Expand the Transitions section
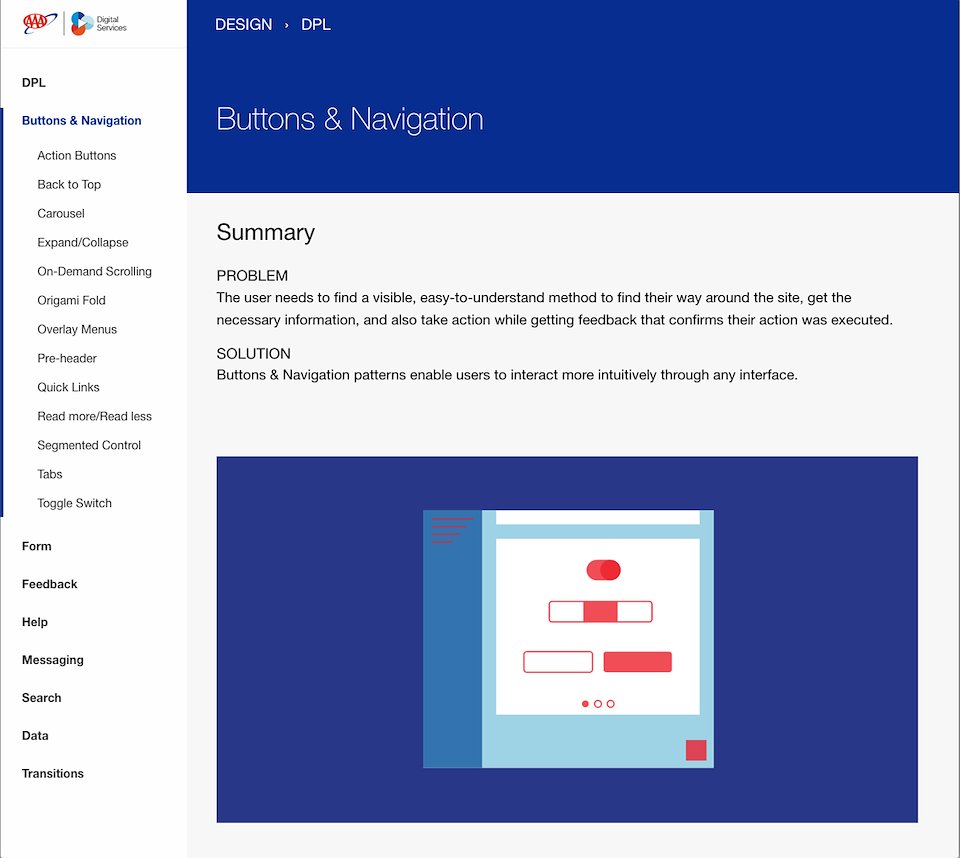The image size is (960, 858). tap(53, 773)
